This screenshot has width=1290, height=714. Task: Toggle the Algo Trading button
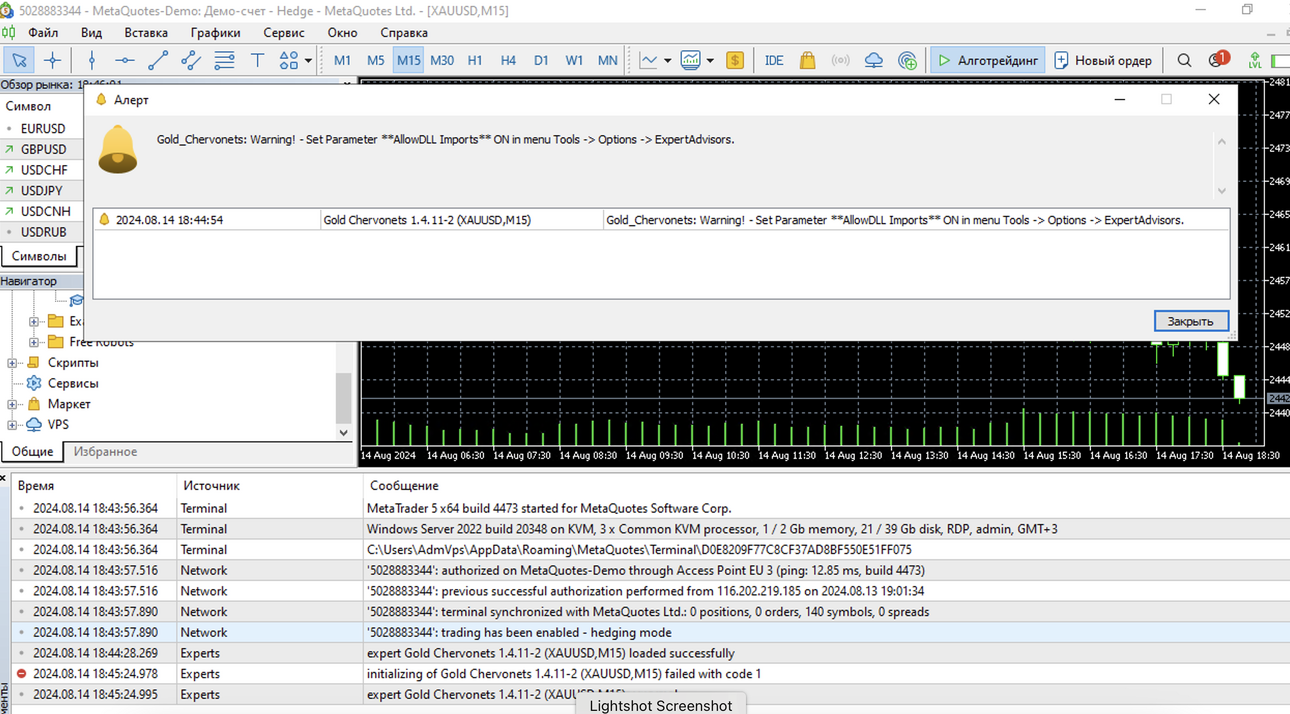click(988, 60)
